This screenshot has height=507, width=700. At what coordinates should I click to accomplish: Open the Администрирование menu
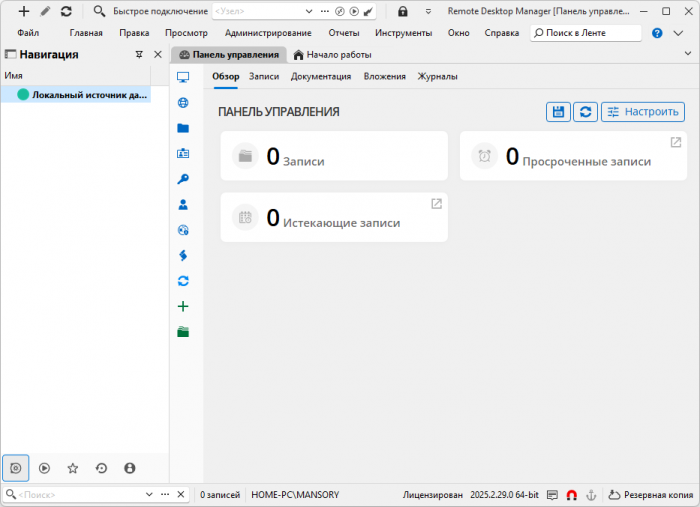click(268, 33)
